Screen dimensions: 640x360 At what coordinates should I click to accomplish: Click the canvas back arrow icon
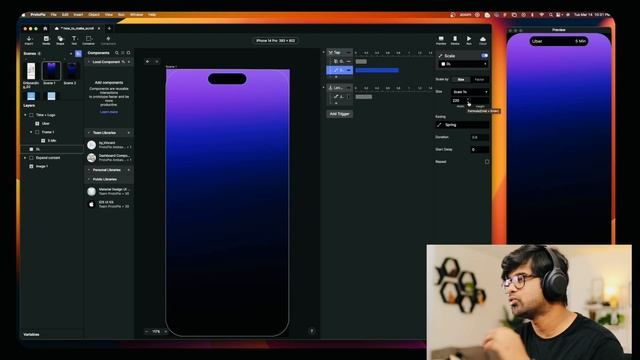pos(147,62)
